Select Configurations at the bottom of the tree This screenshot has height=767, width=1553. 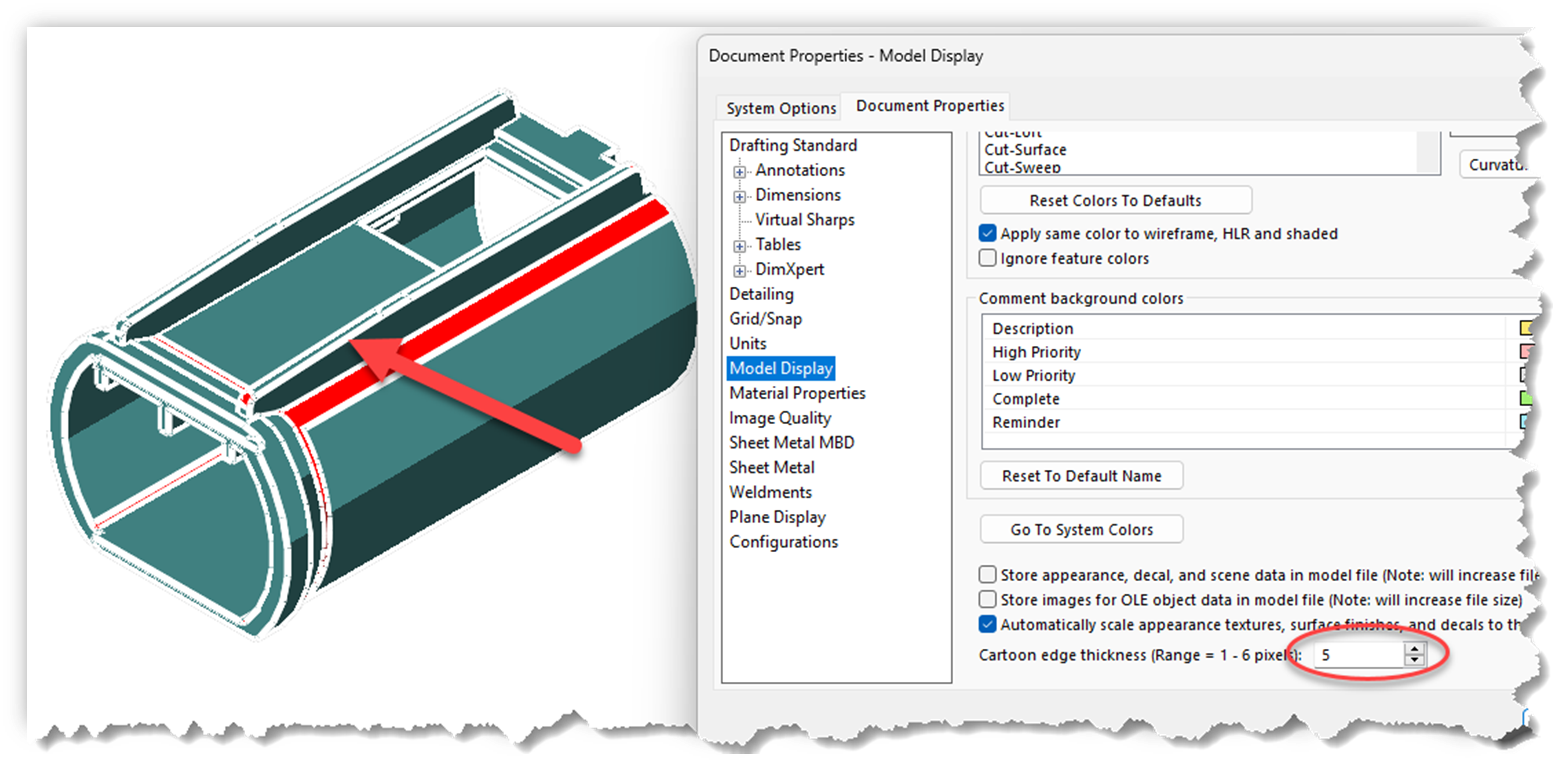(783, 541)
